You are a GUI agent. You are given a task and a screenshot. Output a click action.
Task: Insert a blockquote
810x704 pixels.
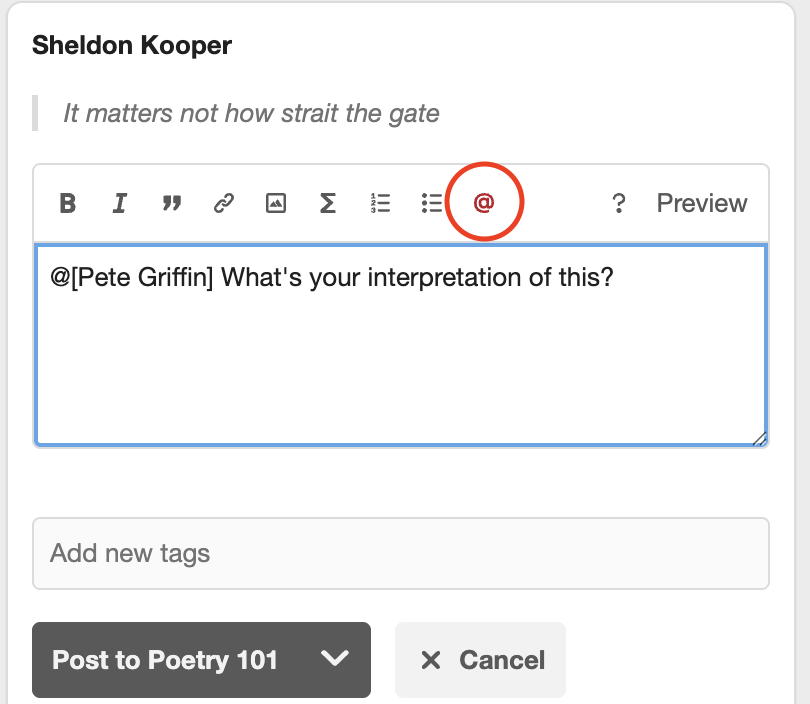[x=172, y=204]
